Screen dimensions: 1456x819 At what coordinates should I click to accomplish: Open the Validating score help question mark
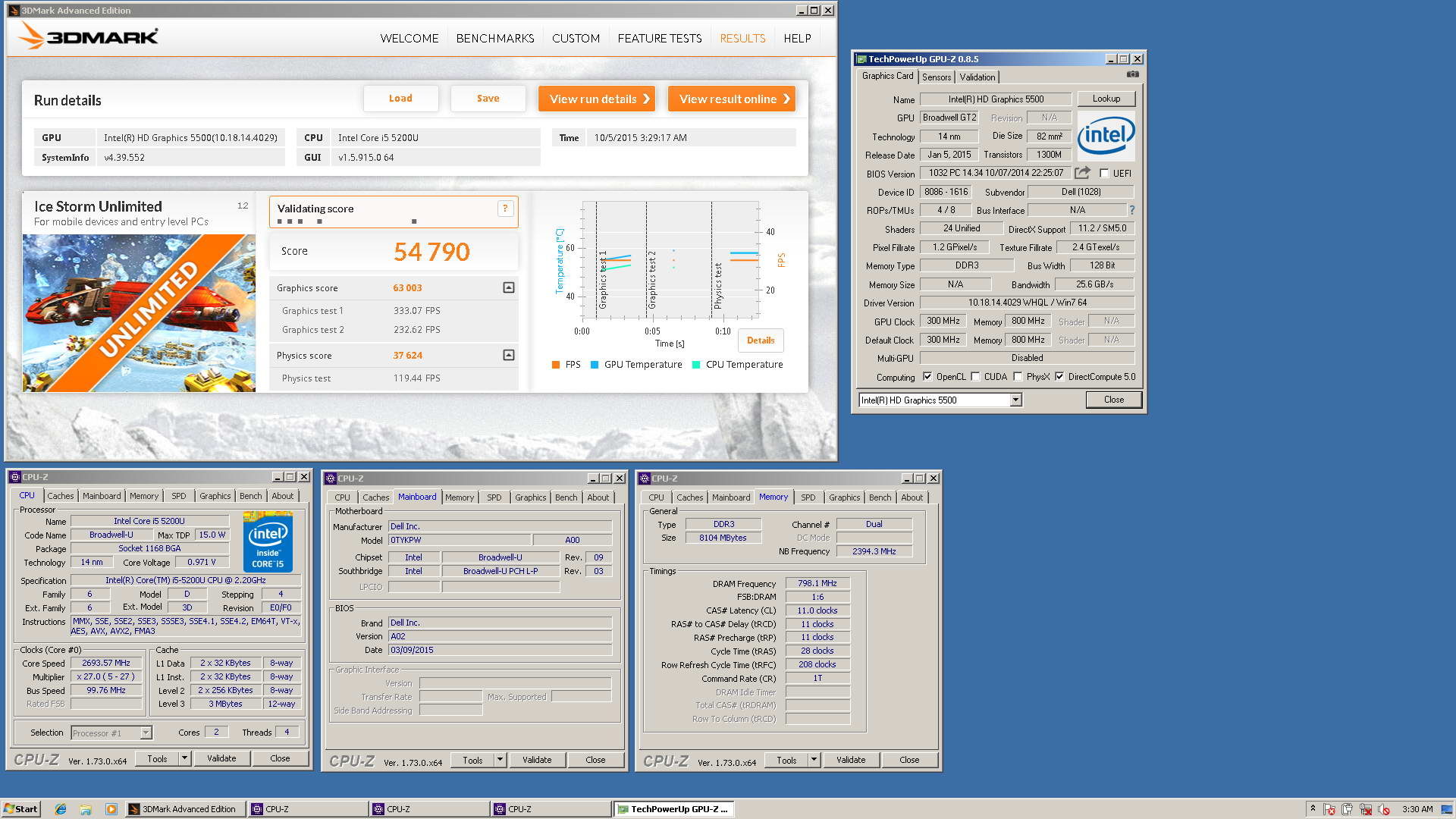(505, 209)
